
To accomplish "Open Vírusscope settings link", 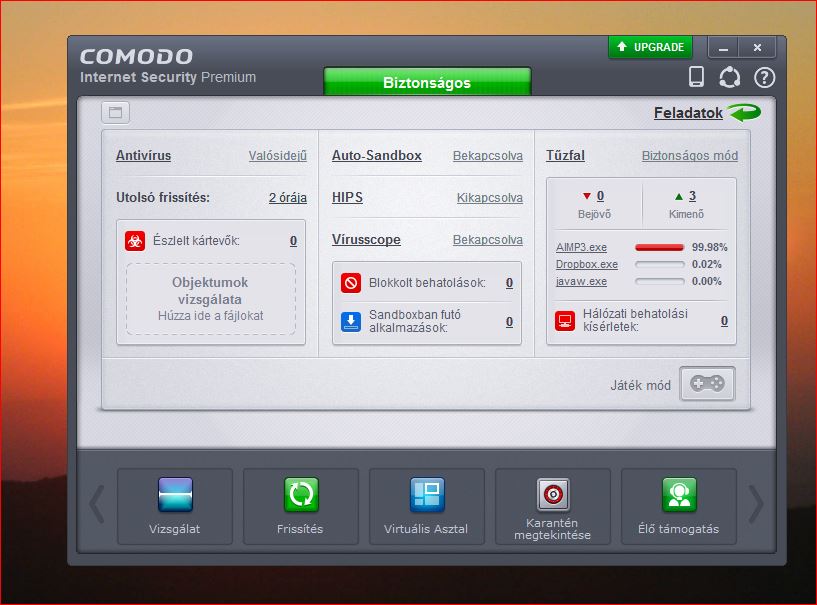I will click(366, 240).
